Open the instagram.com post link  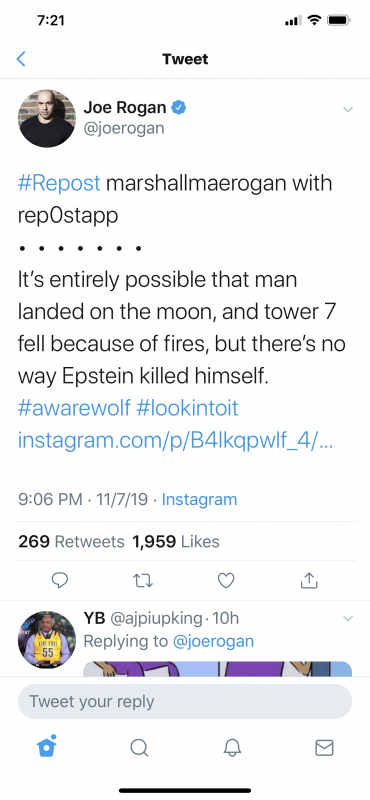[x=176, y=440]
